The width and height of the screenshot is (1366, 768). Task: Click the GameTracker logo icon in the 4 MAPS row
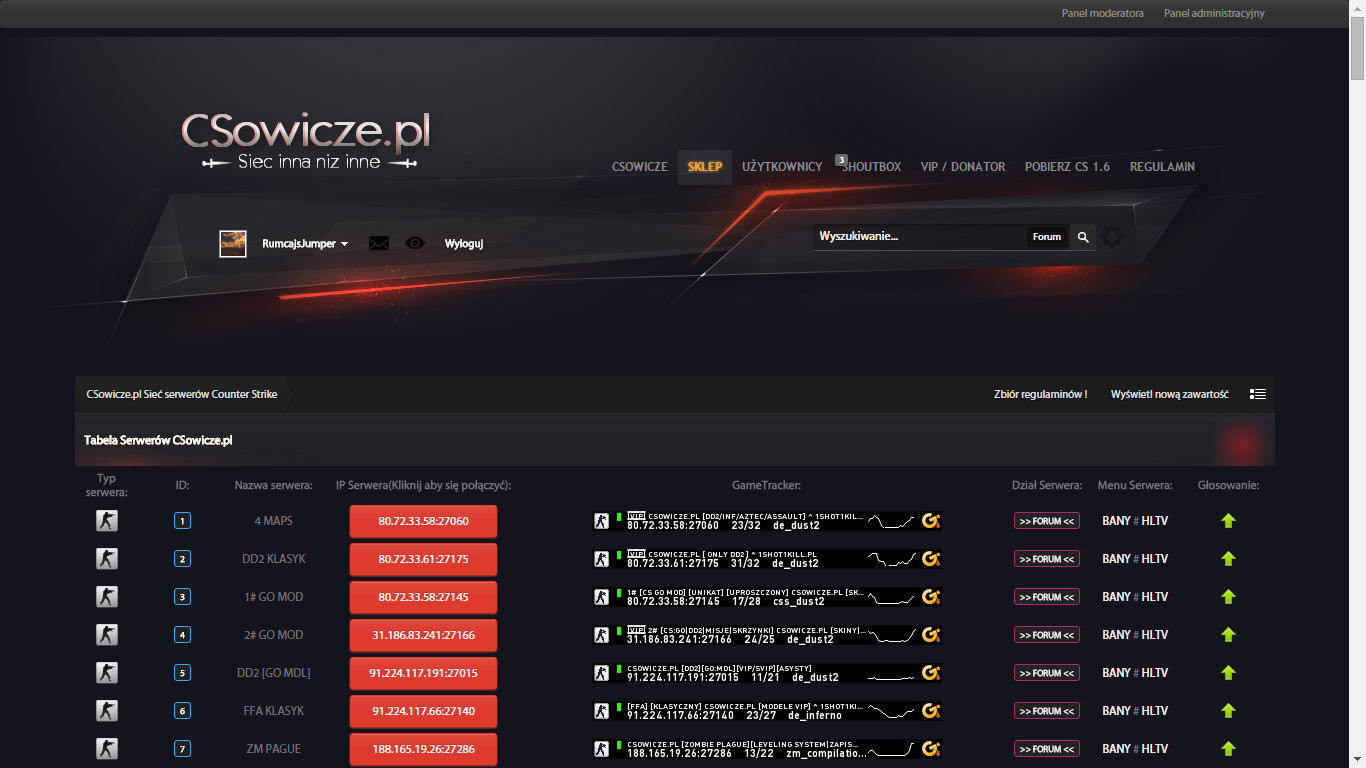pos(931,521)
